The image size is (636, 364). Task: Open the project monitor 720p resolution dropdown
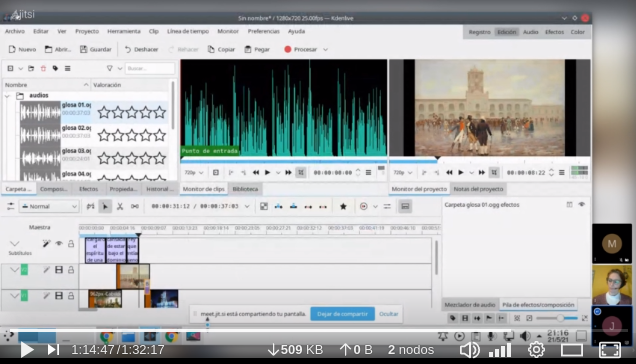402,172
